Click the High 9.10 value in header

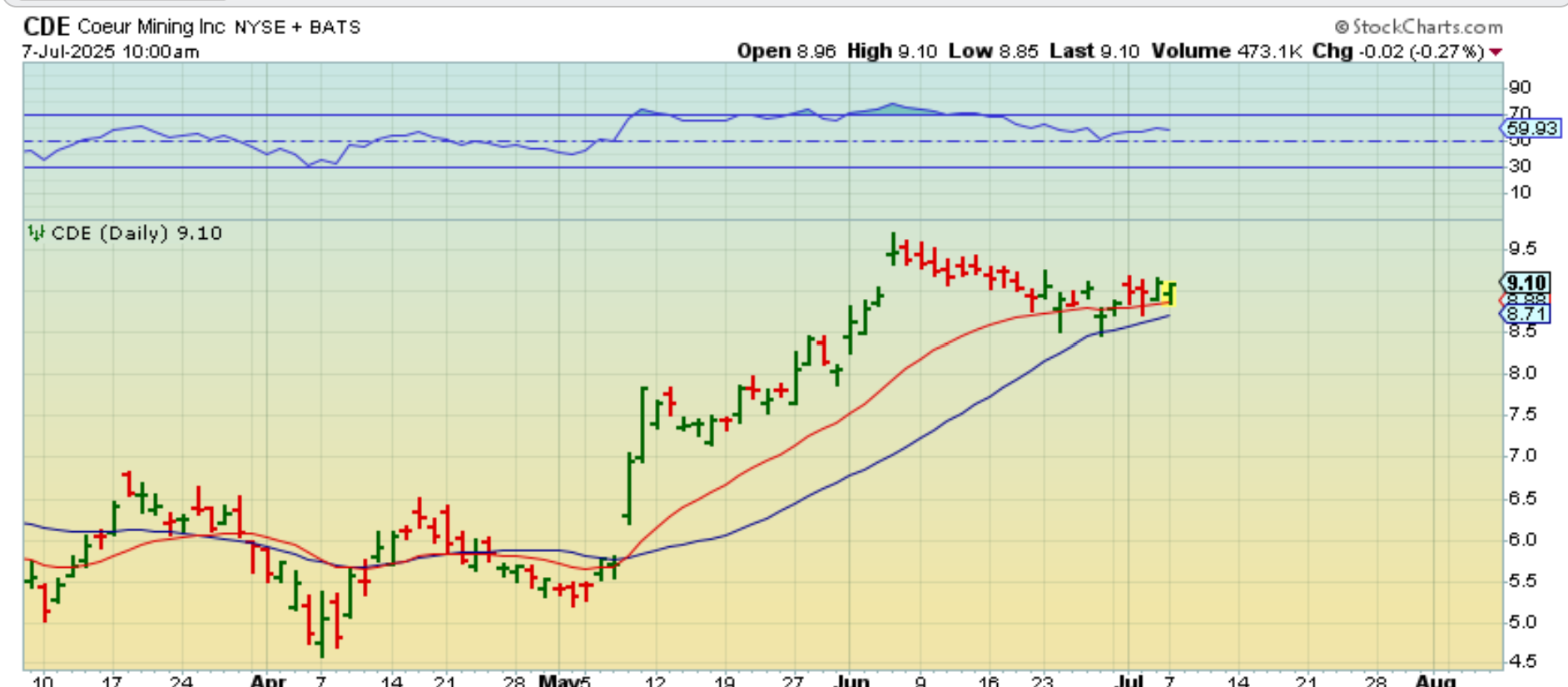892,52
